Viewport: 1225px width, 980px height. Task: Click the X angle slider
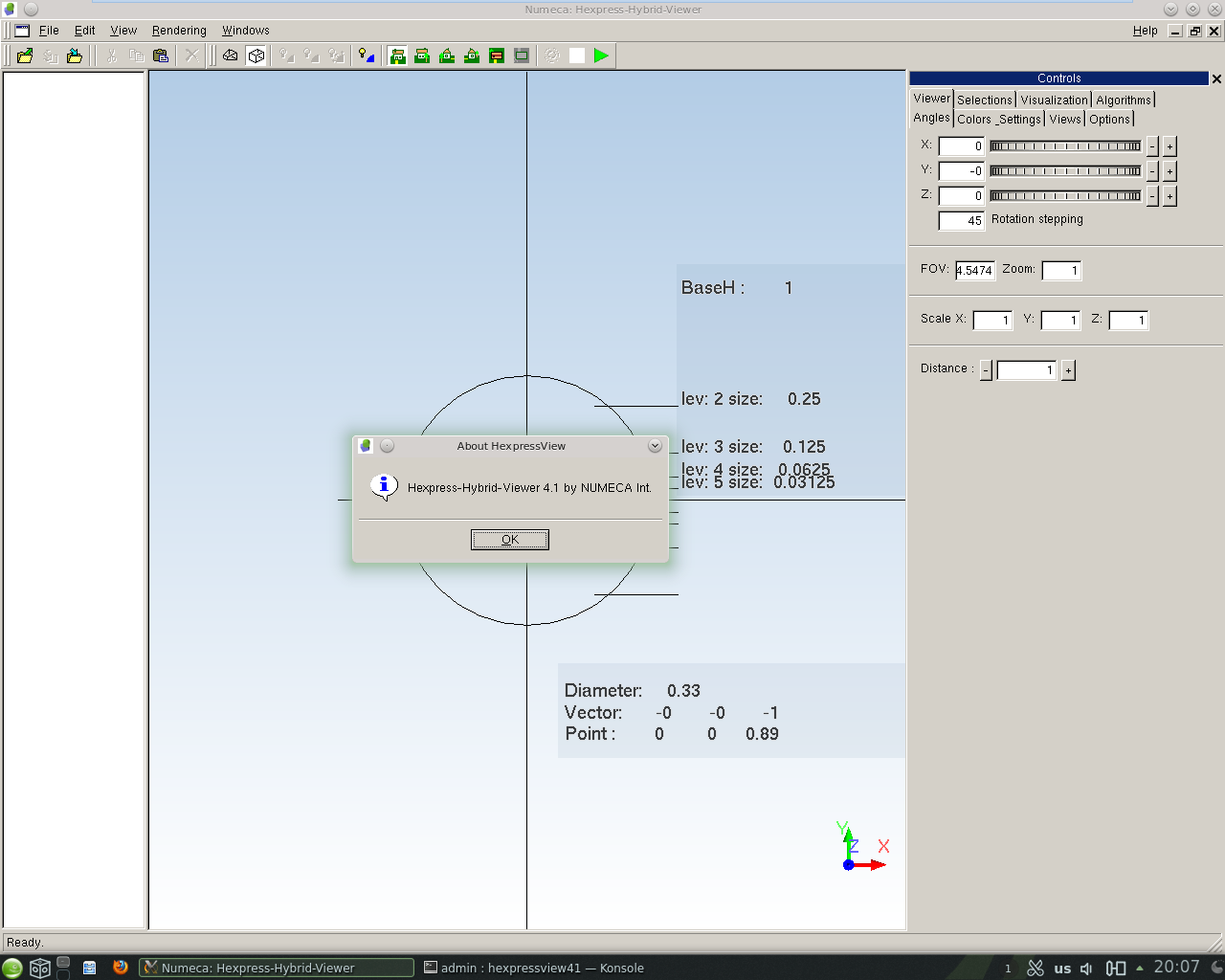tap(1065, 146)
